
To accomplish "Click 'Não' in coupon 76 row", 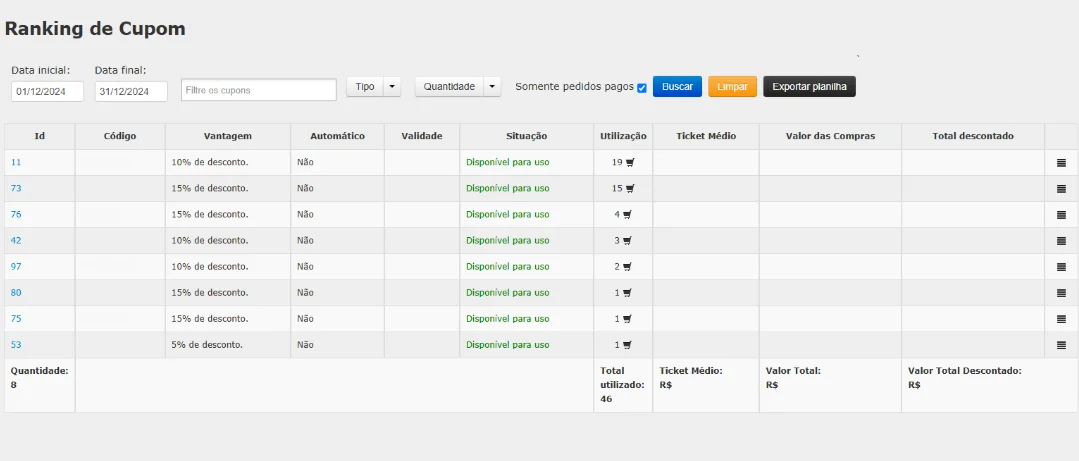I will pos(305,214).
